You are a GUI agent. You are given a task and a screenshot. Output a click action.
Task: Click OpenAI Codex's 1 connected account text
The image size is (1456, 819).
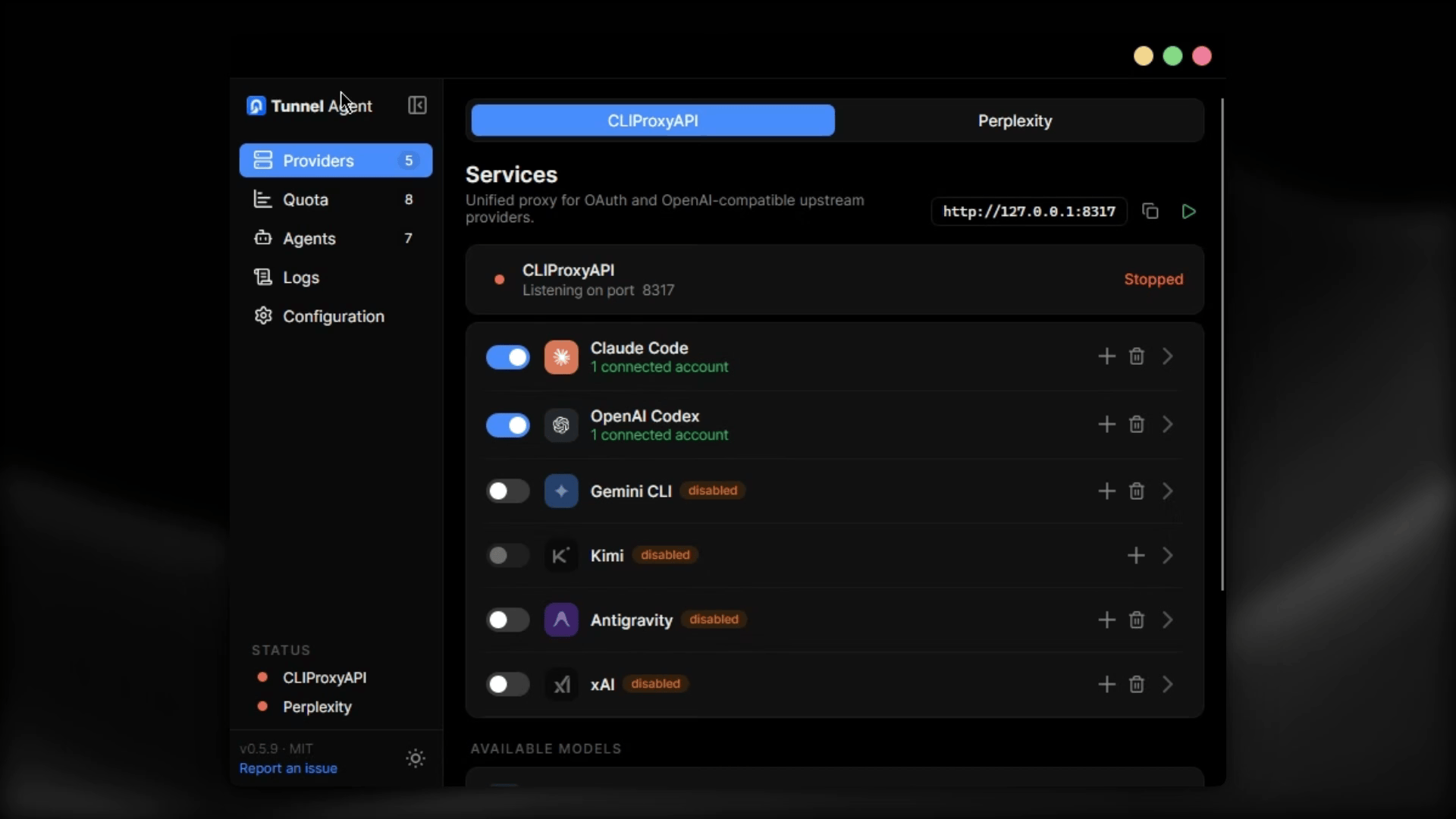click(659, 435)
